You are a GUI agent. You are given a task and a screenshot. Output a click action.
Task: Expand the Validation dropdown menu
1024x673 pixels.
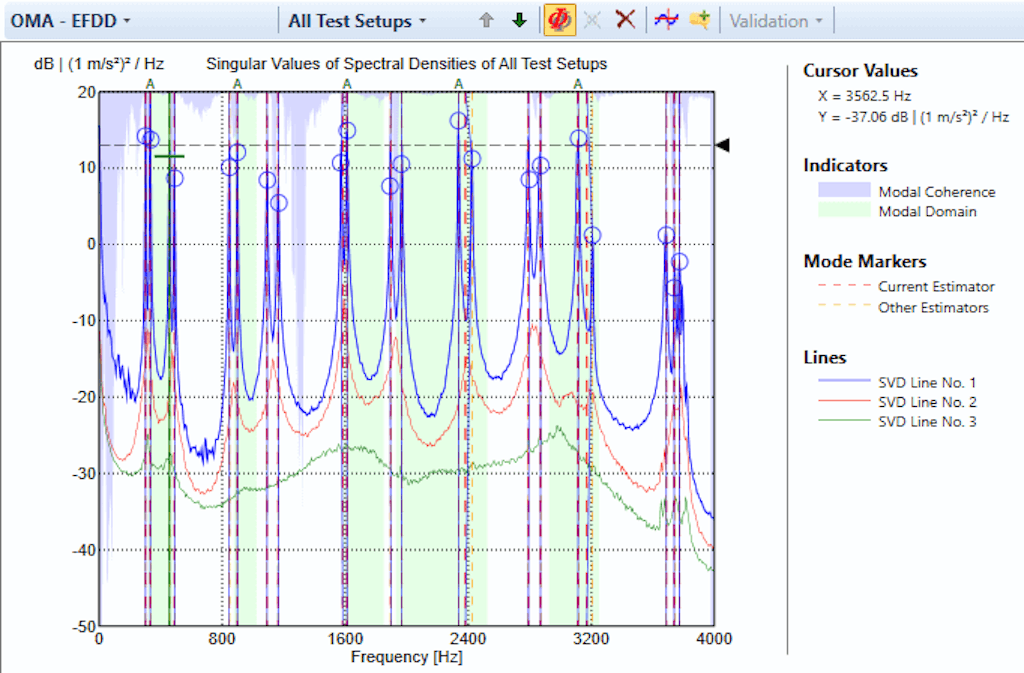776,21
